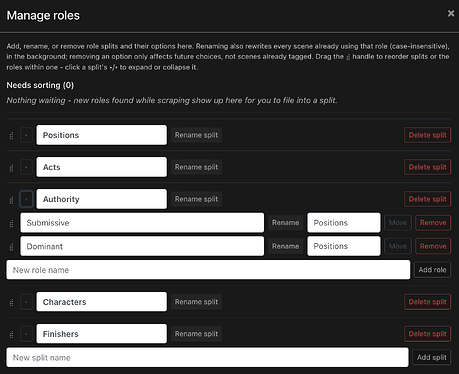The image size is (459, 374).
Task: Click Rename split for Characters
Action: pyautogui.click(x=196, y=302)
